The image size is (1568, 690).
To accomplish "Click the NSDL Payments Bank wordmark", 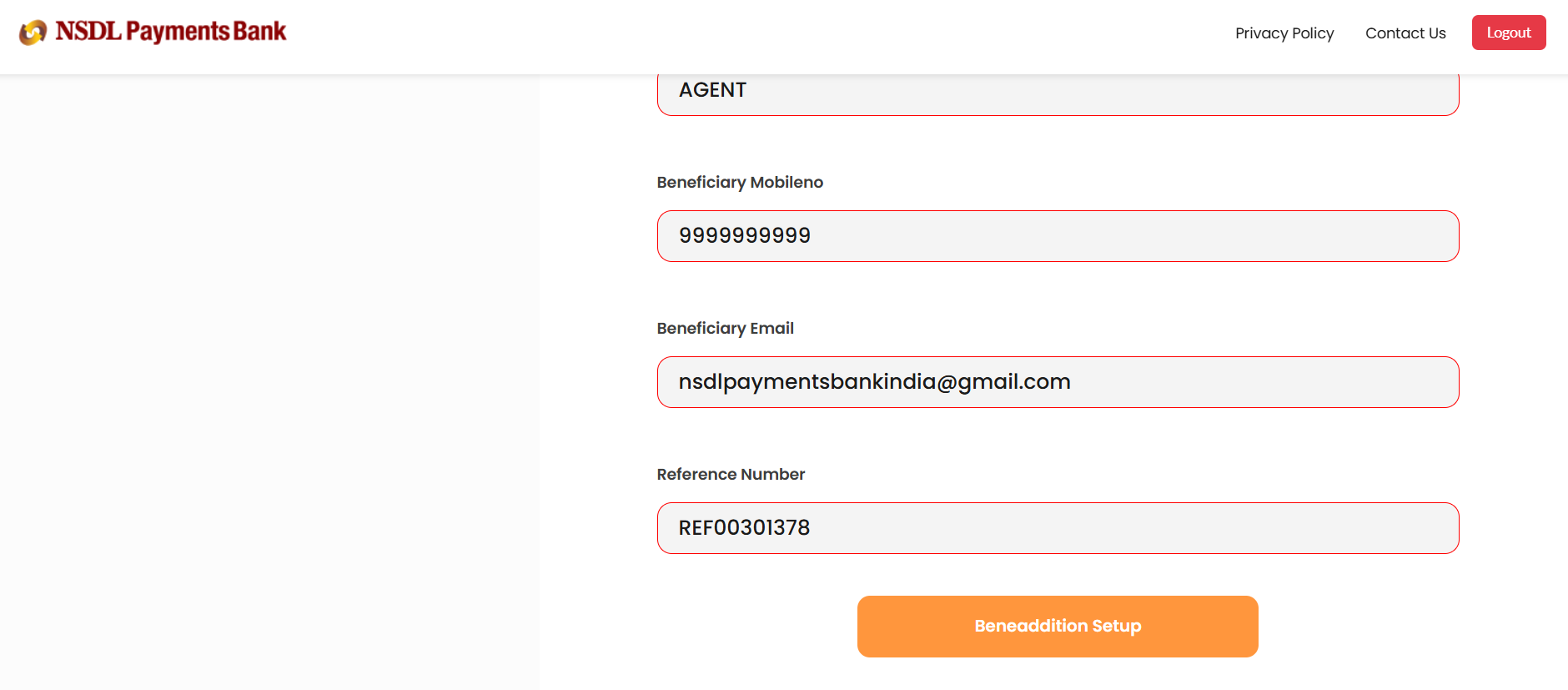I will pos(170,32).
